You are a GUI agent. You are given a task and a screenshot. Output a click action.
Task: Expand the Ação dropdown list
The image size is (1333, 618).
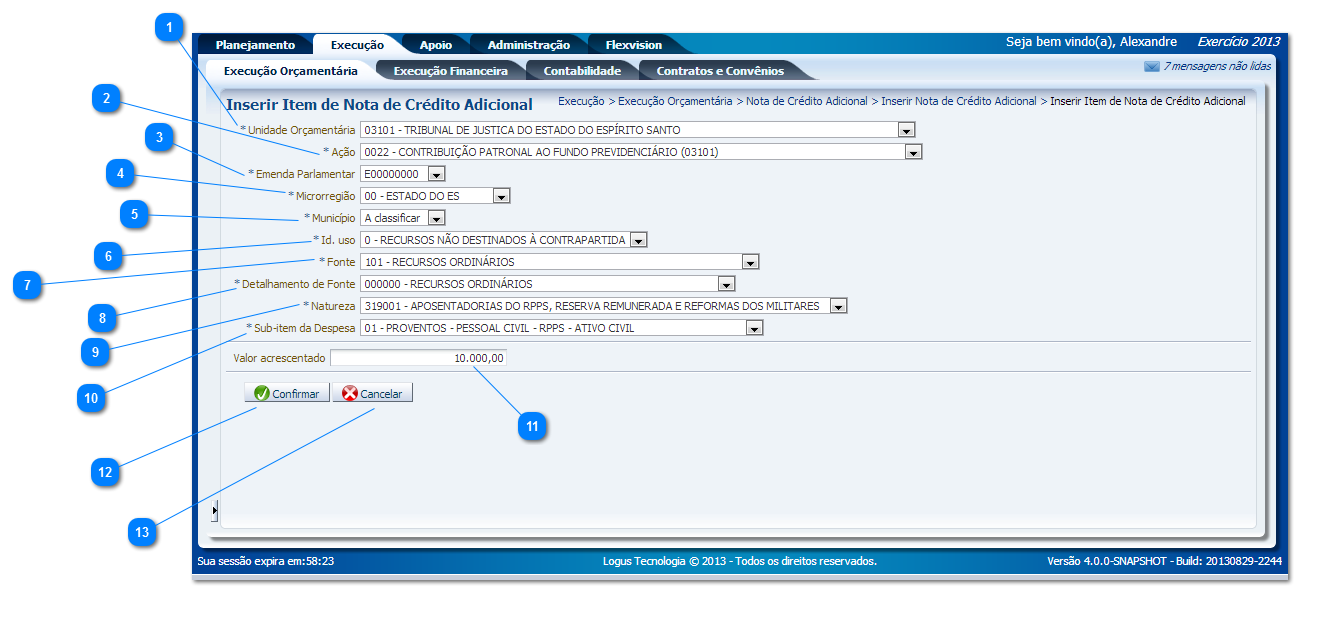click(912, 152)
